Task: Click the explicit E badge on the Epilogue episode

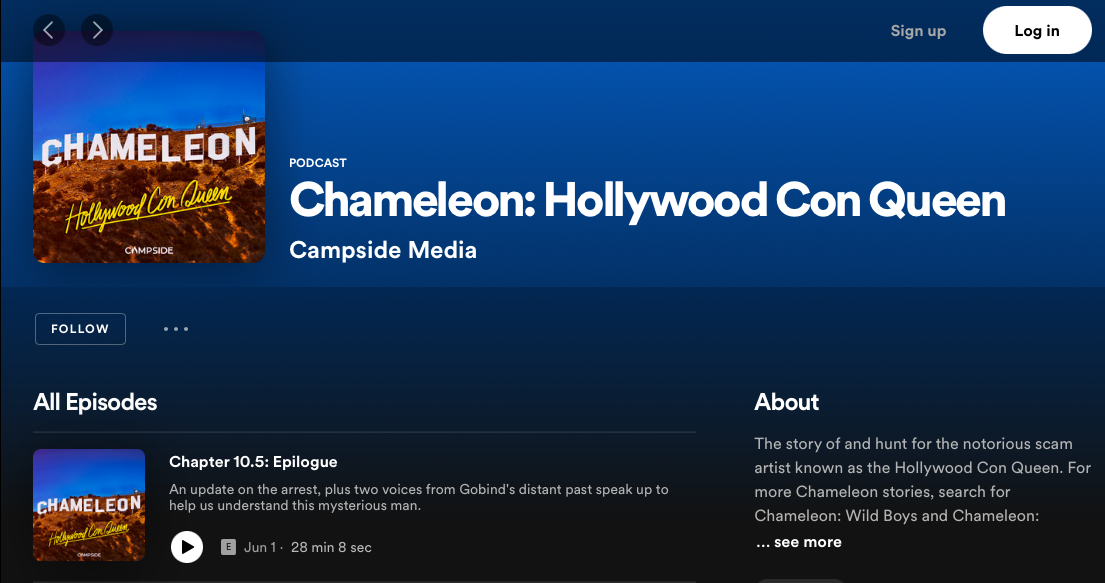Action: (228, 547)
